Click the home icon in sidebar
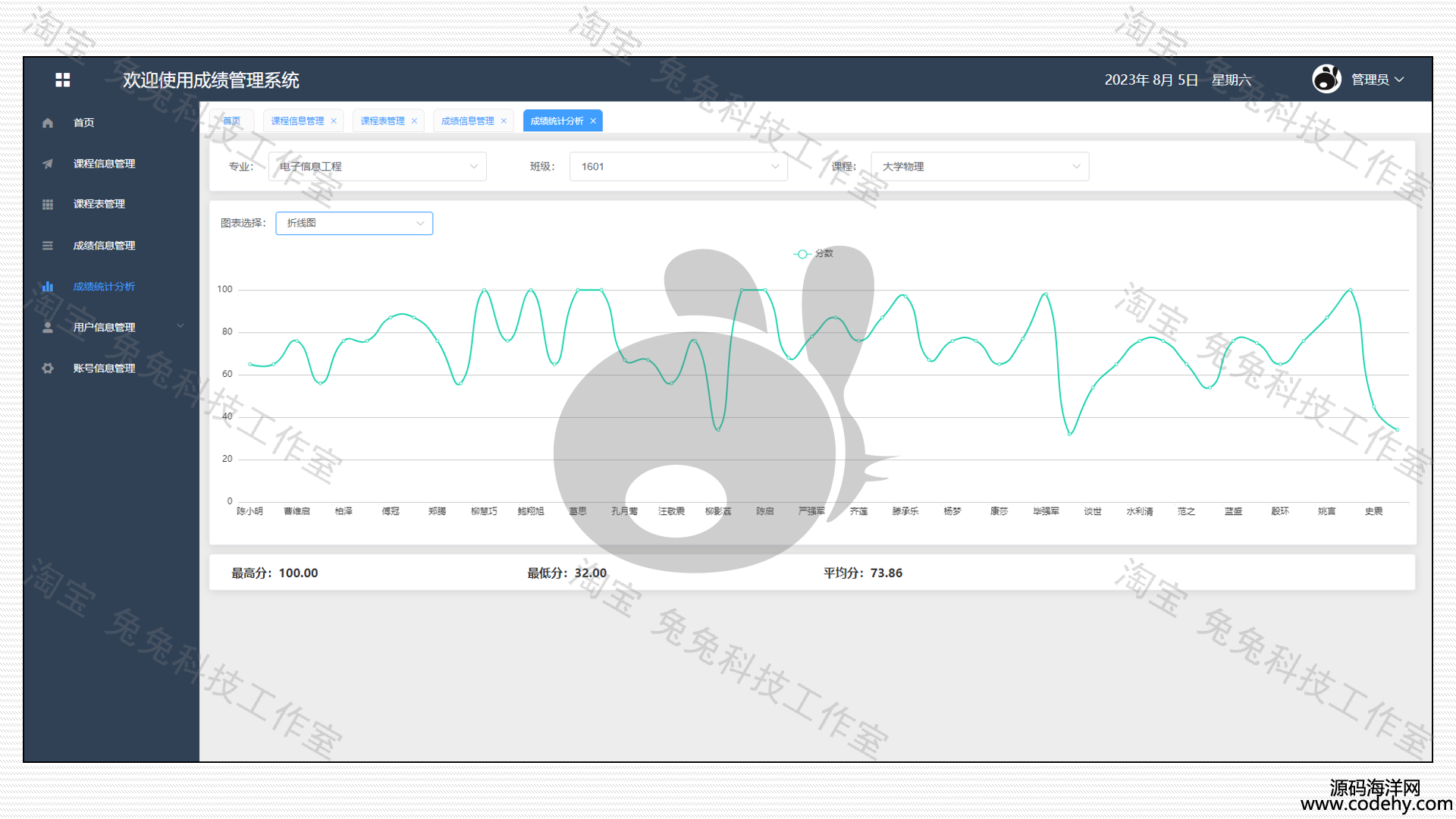 coord(48,123)
